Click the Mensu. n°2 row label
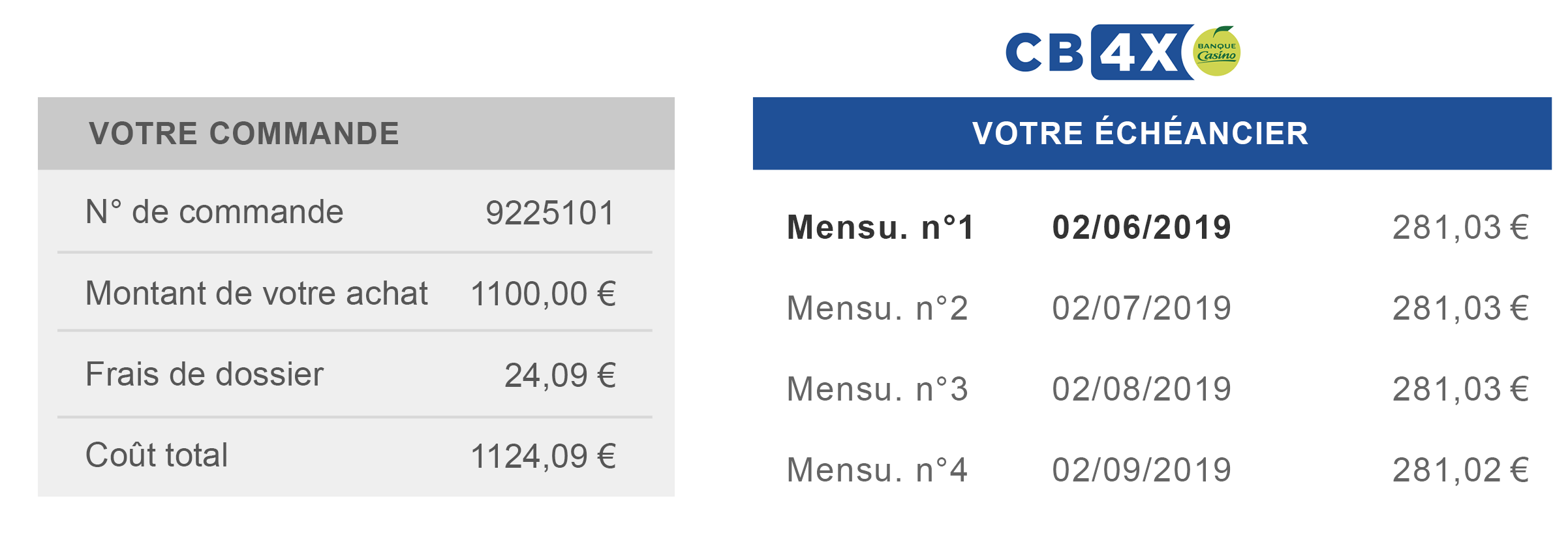Viewport: 1568px width, 533px height. 877,308
